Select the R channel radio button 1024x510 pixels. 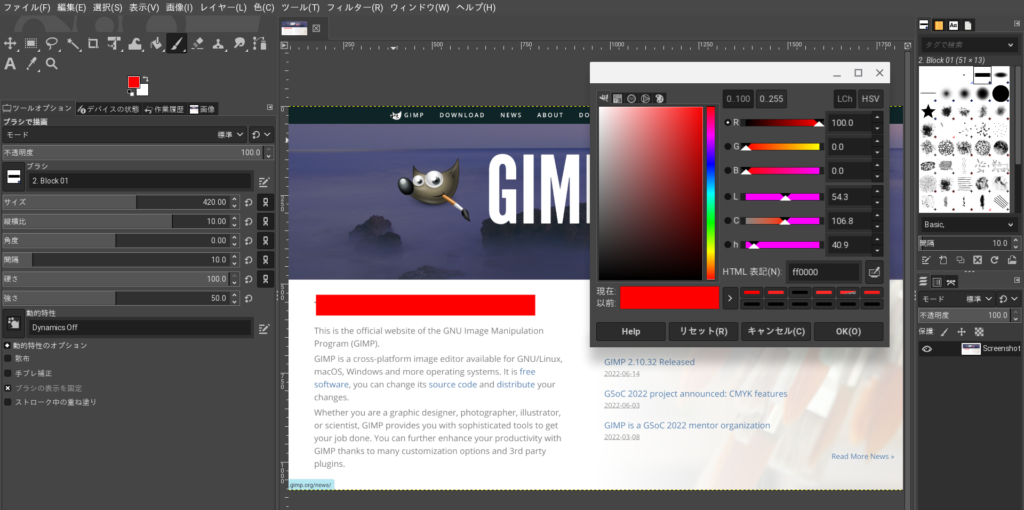728,122
